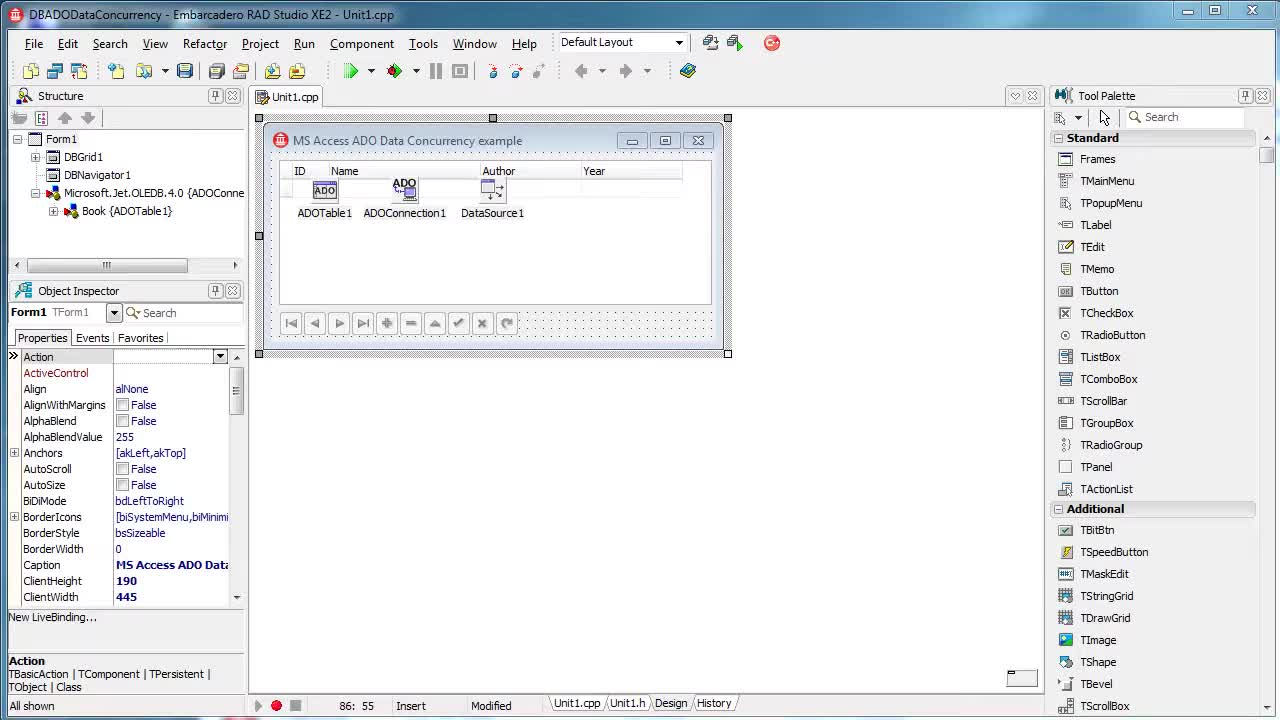Screen dimensions: 1280x720
Task: Click the DBNavigator First record button
Action: point(291,323)
